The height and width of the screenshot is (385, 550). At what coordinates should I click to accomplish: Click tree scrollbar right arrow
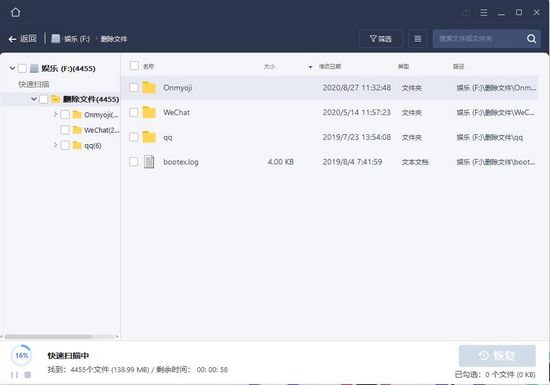(x=117, y=337)
